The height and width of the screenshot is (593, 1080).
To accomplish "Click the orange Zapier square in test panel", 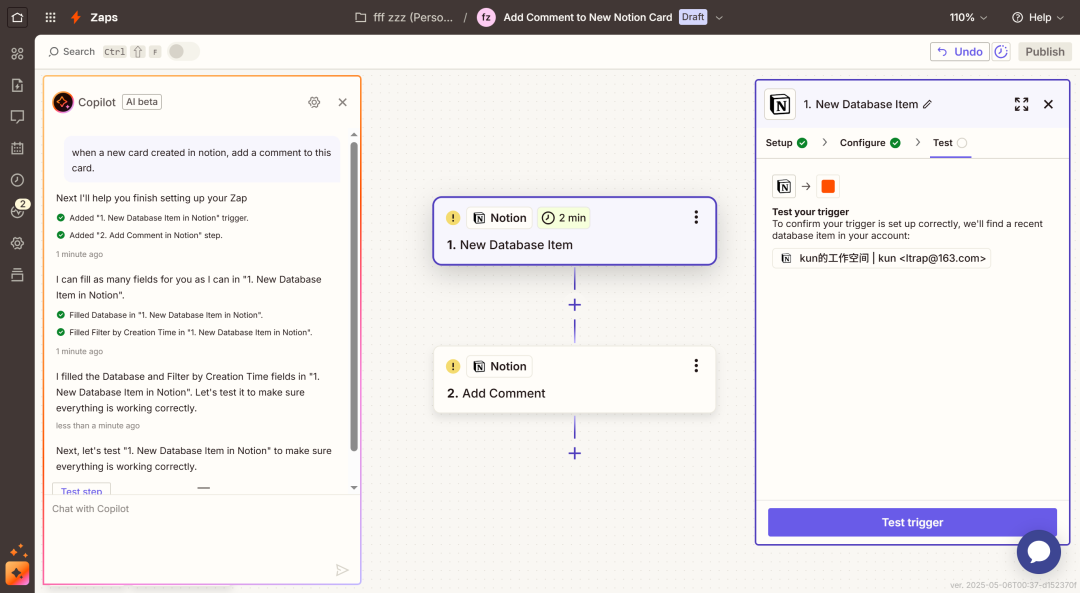I will pyautogui.click(x=828, y=186).
